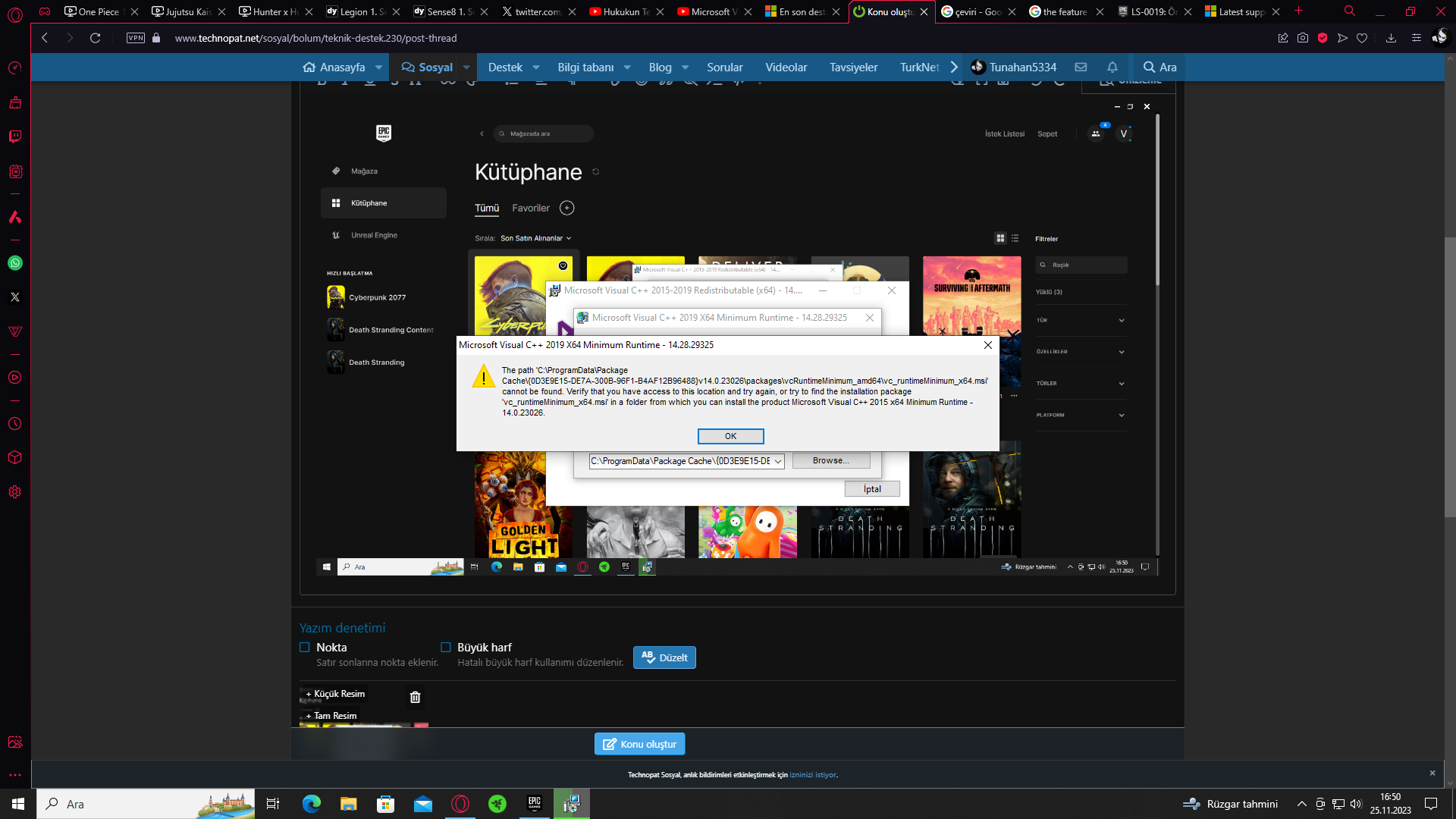
Task: Click the snapshot camera icon in address bar
Action: (x=1303, y=38)
